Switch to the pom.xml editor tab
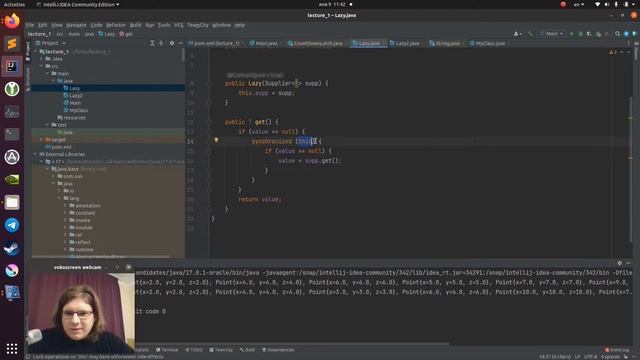The height and width of the screenshot is (360, 640). pyautogui.click(x=216, y=43)
